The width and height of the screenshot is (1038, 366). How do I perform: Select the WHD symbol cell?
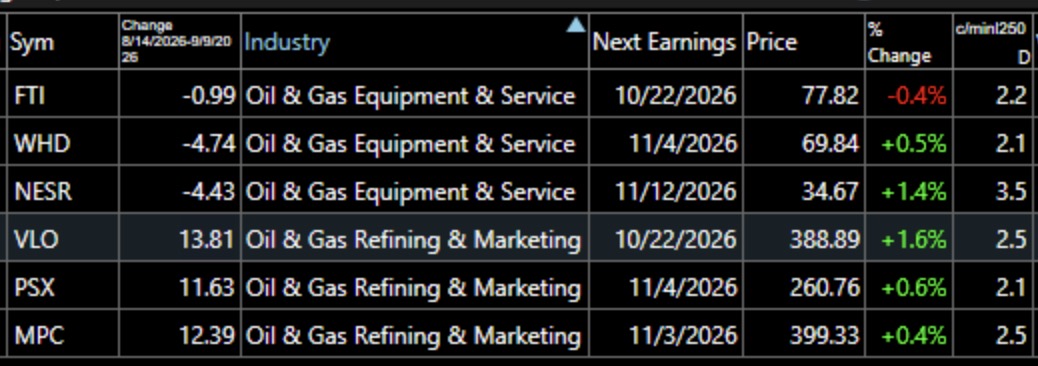tap(64, 144)
